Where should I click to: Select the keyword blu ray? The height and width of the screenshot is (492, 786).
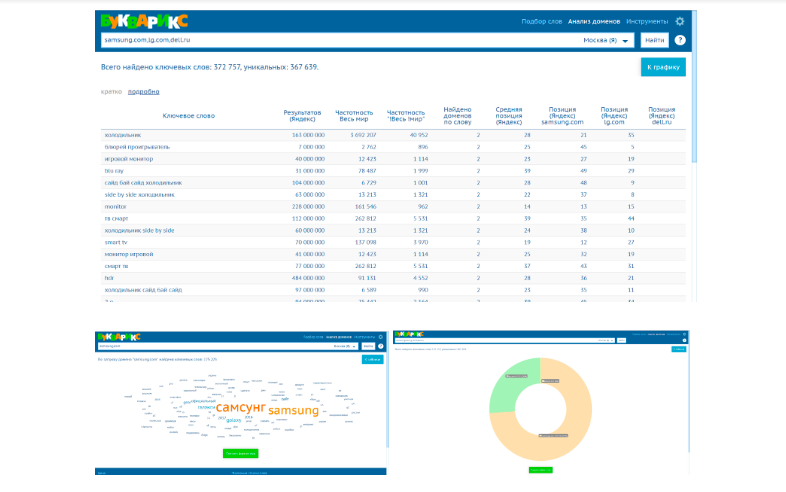[x=114, y=171]
